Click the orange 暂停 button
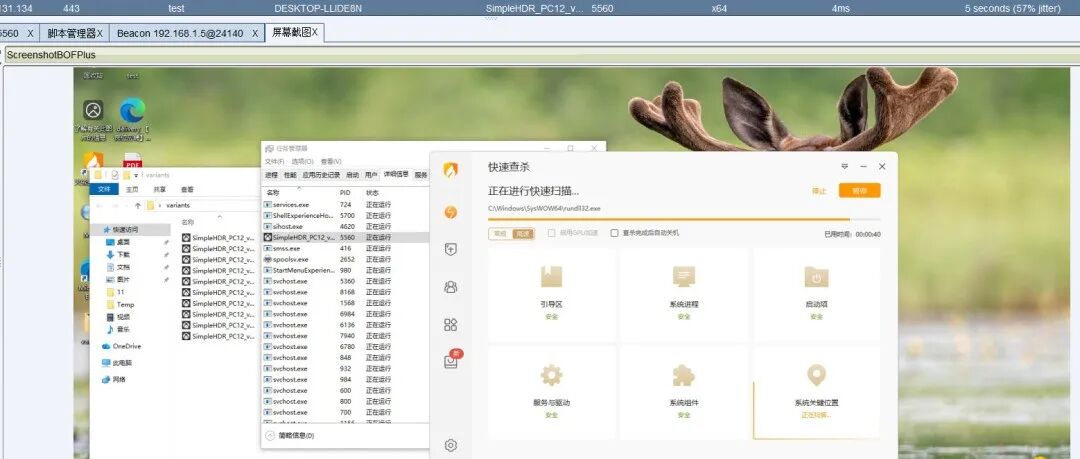 coord(859,191)
